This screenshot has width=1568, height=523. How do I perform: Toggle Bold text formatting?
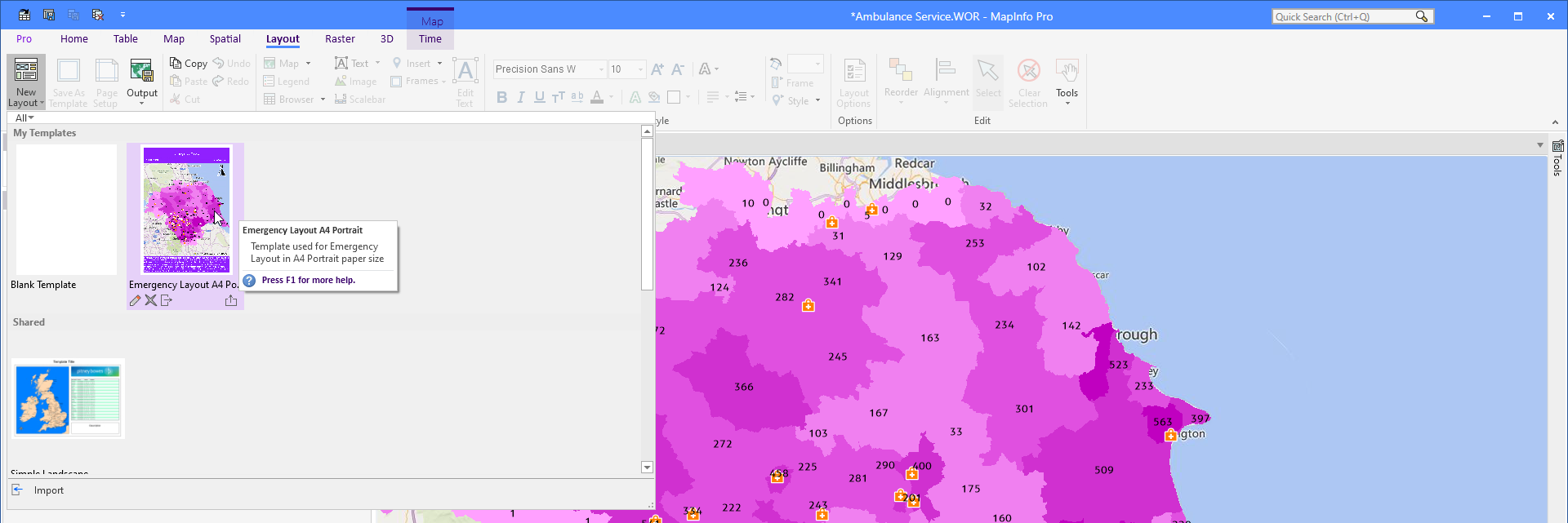[x=501, y=97]
